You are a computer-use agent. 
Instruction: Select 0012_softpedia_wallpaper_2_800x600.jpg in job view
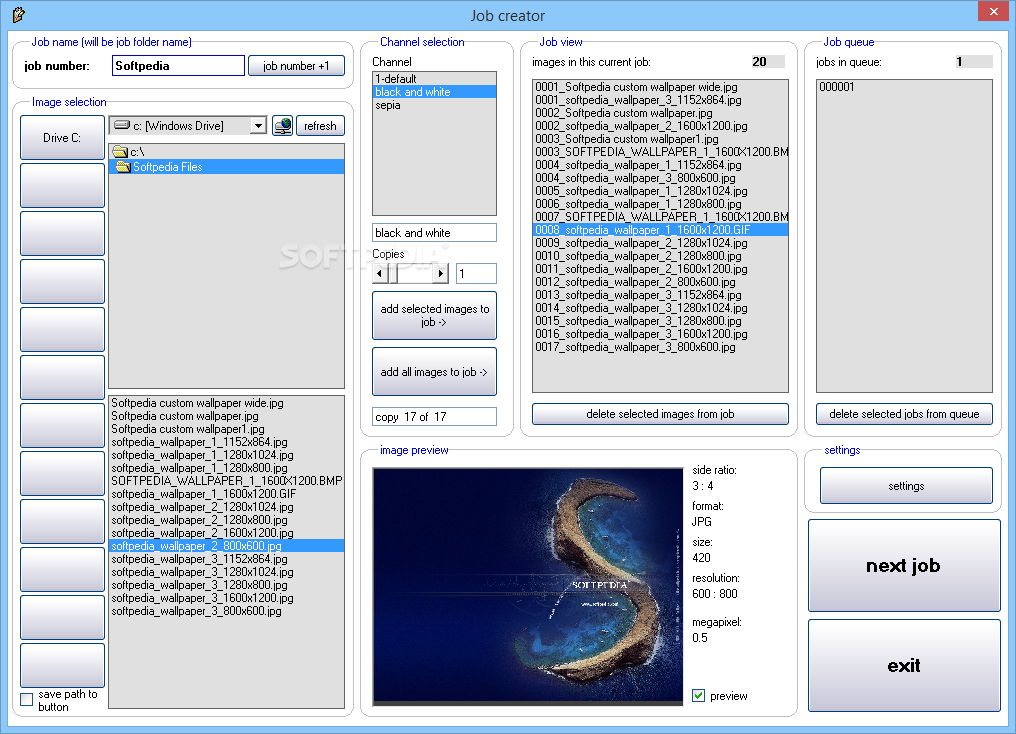(x=660, y=282)
